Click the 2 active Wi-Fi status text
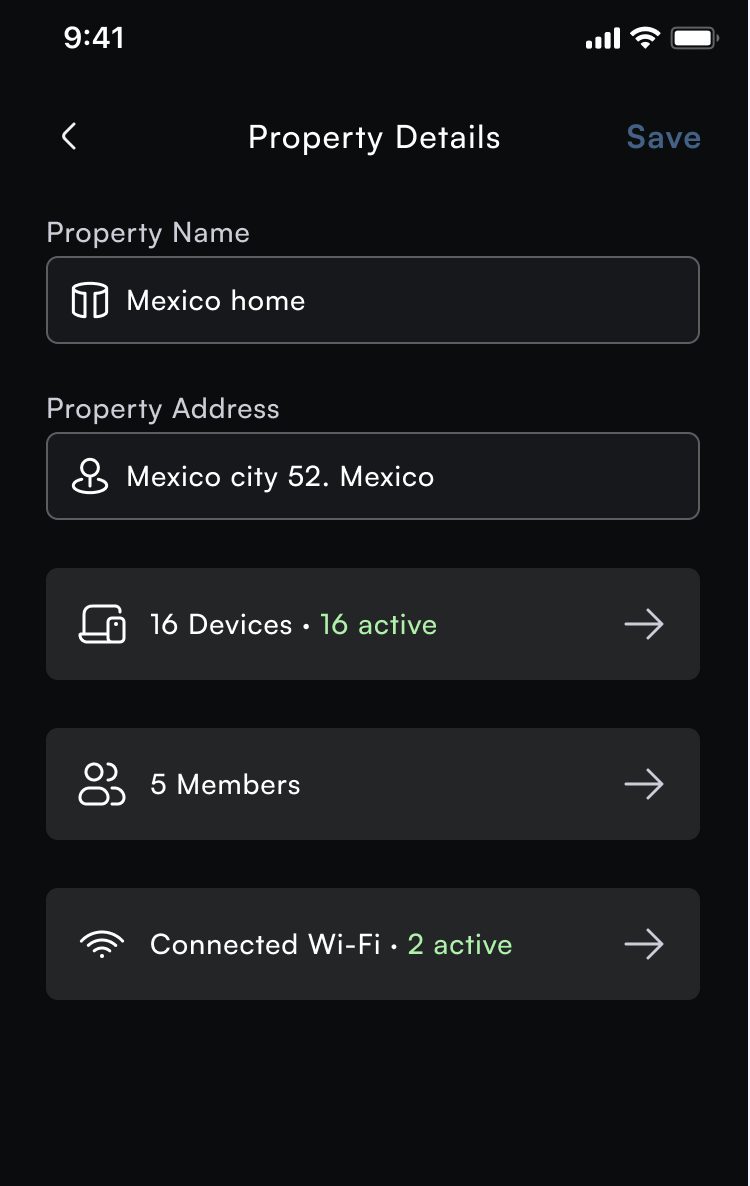The image size is (750, 1186). click(x=460, y=945)
